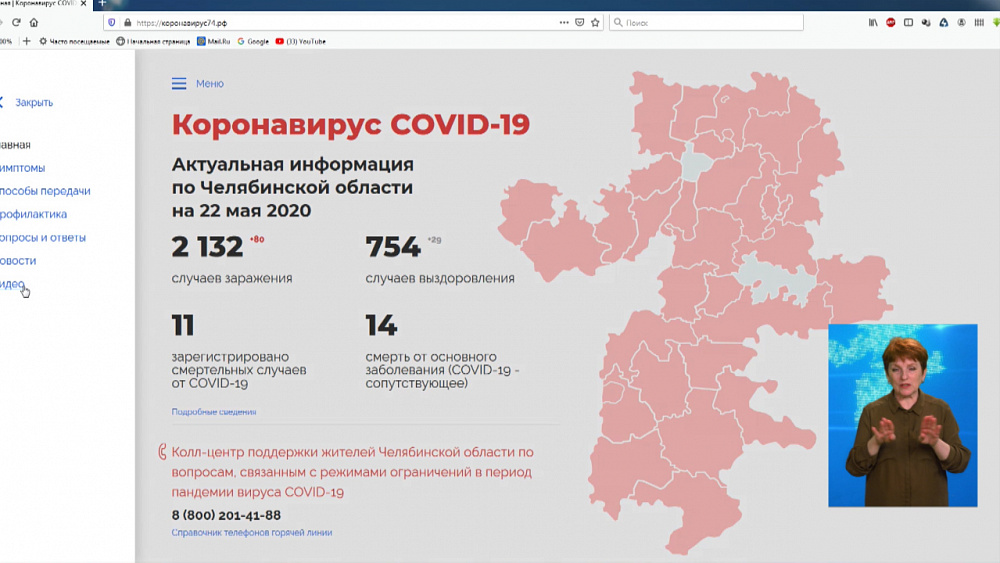Screen dimensions: 1000x563
Task: Open the Подробные сведения link
Action: pyautogui.click(x=214, y=412)
